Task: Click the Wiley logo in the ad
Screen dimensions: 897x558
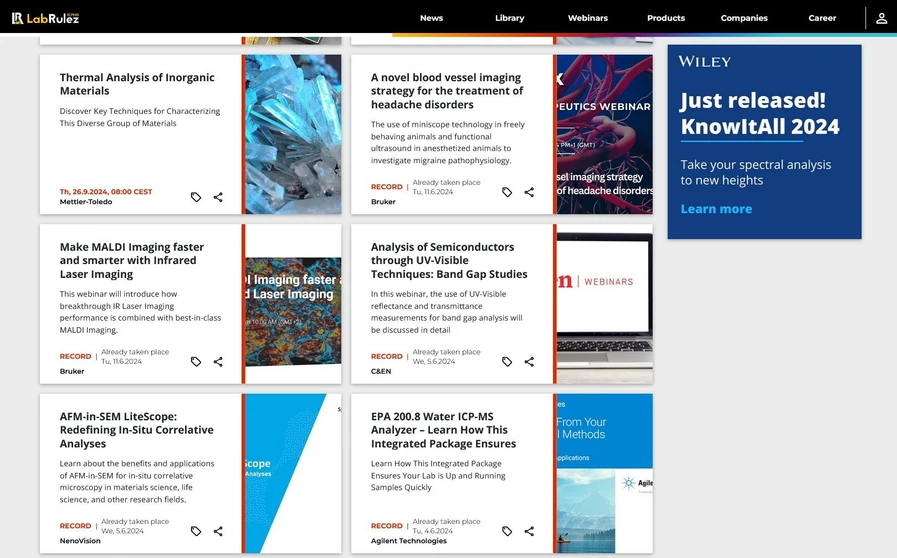Action: click(x=705, y=62)
